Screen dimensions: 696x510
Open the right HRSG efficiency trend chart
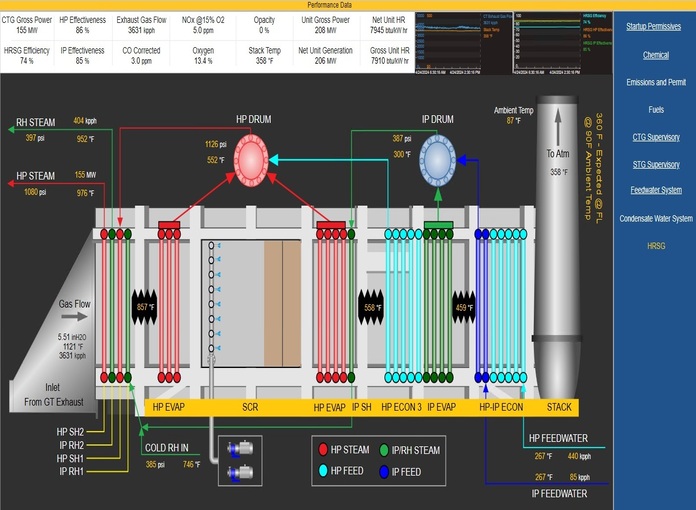(562, 43)
